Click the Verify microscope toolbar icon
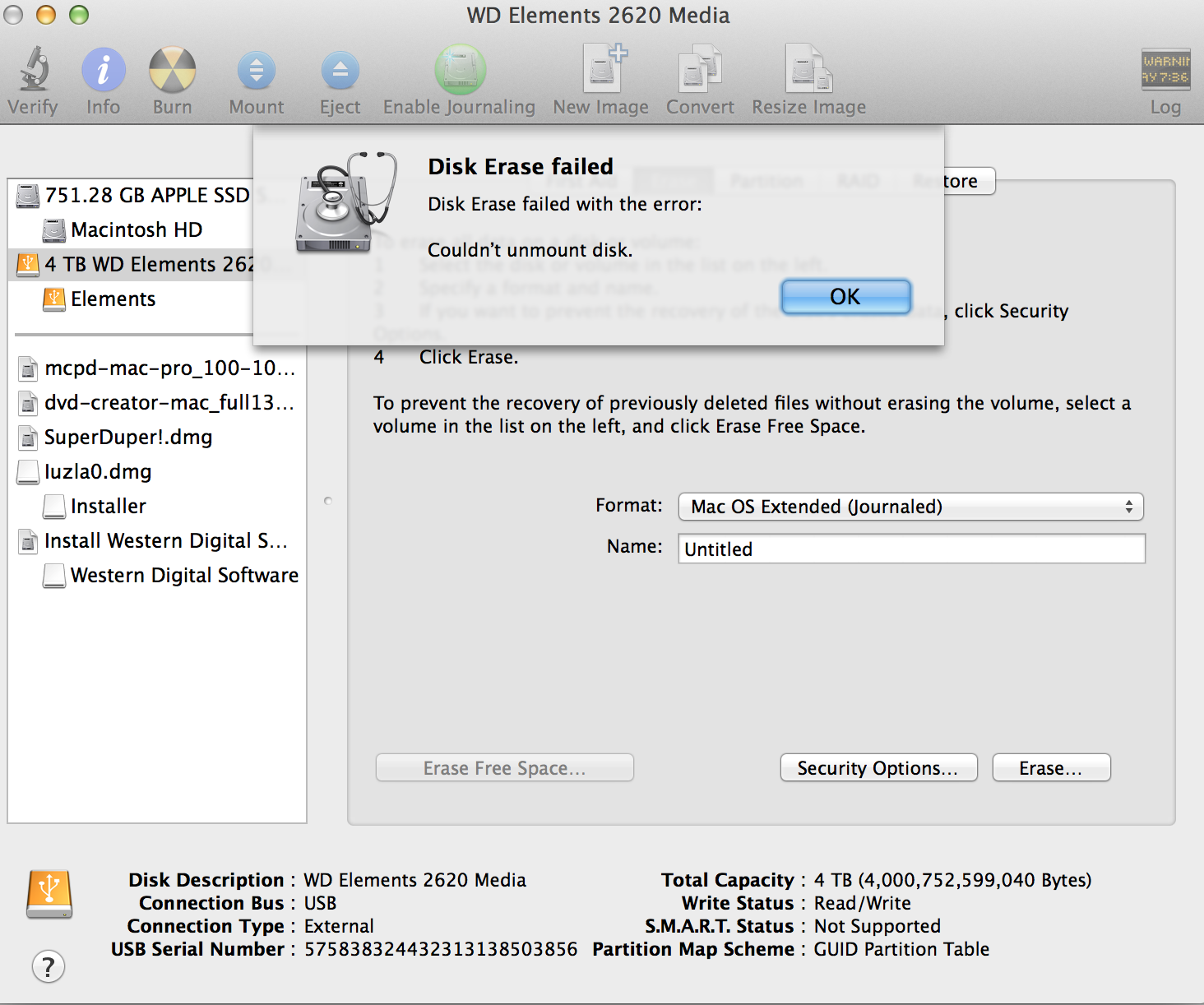The image size is (1204, 1005). (x=33, y=69)
